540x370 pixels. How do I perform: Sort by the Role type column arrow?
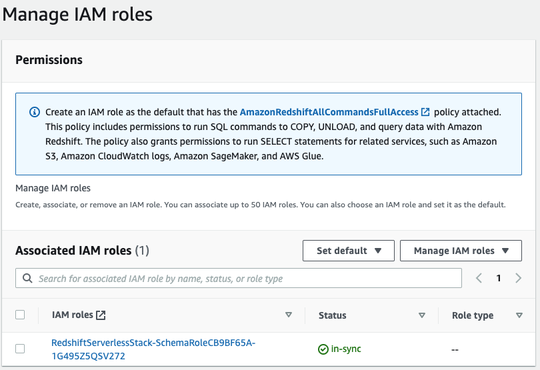(x=519, y=315)
